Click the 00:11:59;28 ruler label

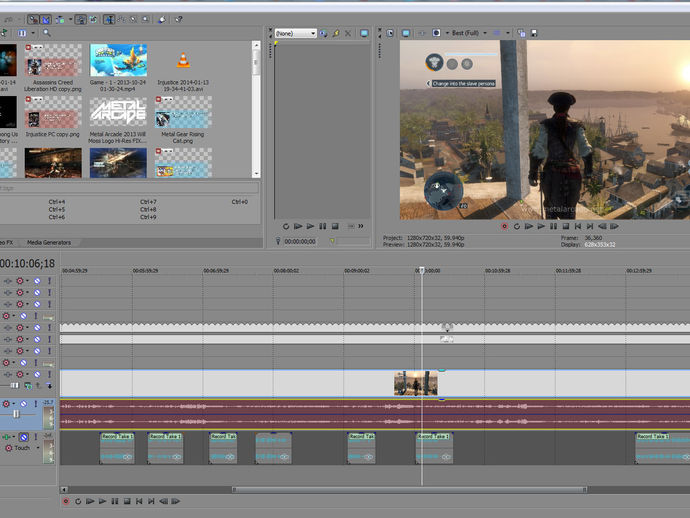click(569, 271)
